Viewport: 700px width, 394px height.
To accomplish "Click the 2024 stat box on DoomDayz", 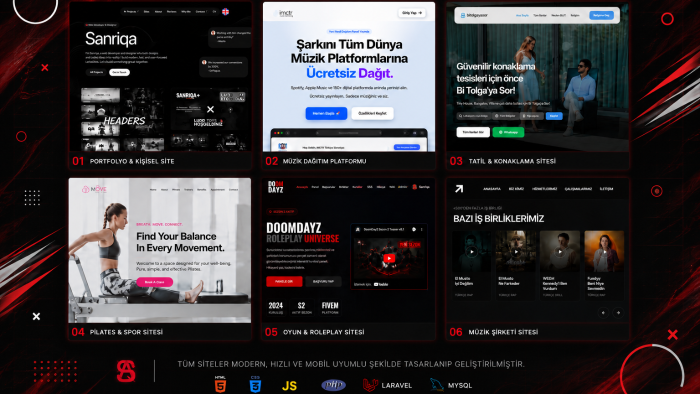I will 275,307.
